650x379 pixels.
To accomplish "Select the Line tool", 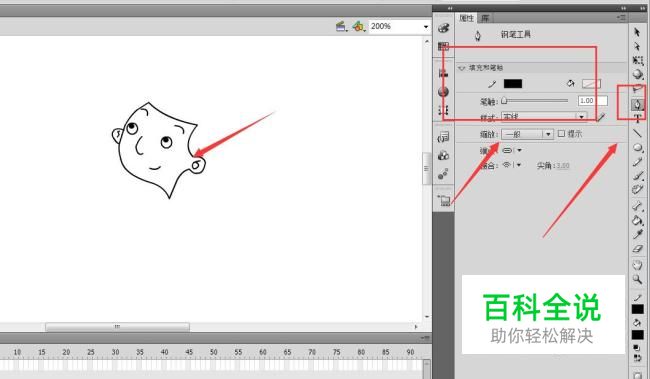I will [638, 133].
